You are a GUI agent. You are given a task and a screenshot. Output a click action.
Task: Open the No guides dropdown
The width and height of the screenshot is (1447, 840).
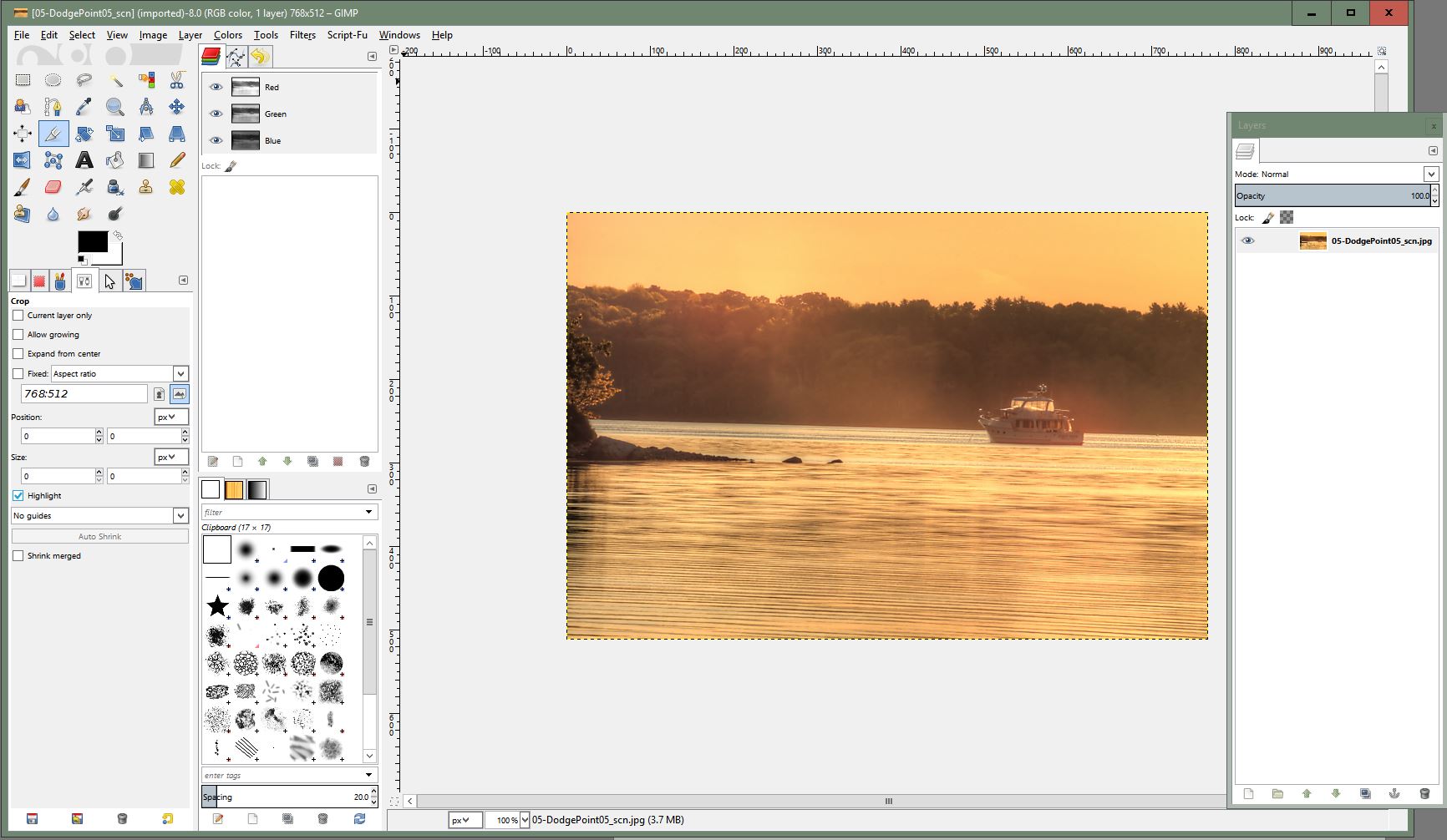click(100, 516)
